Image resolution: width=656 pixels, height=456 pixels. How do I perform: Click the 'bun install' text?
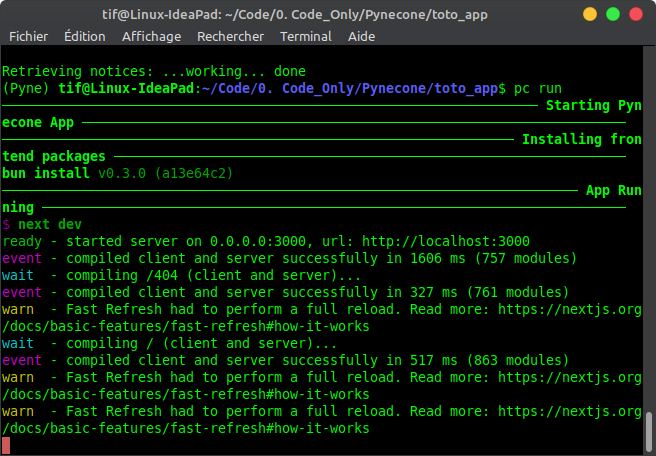(46, 173)
